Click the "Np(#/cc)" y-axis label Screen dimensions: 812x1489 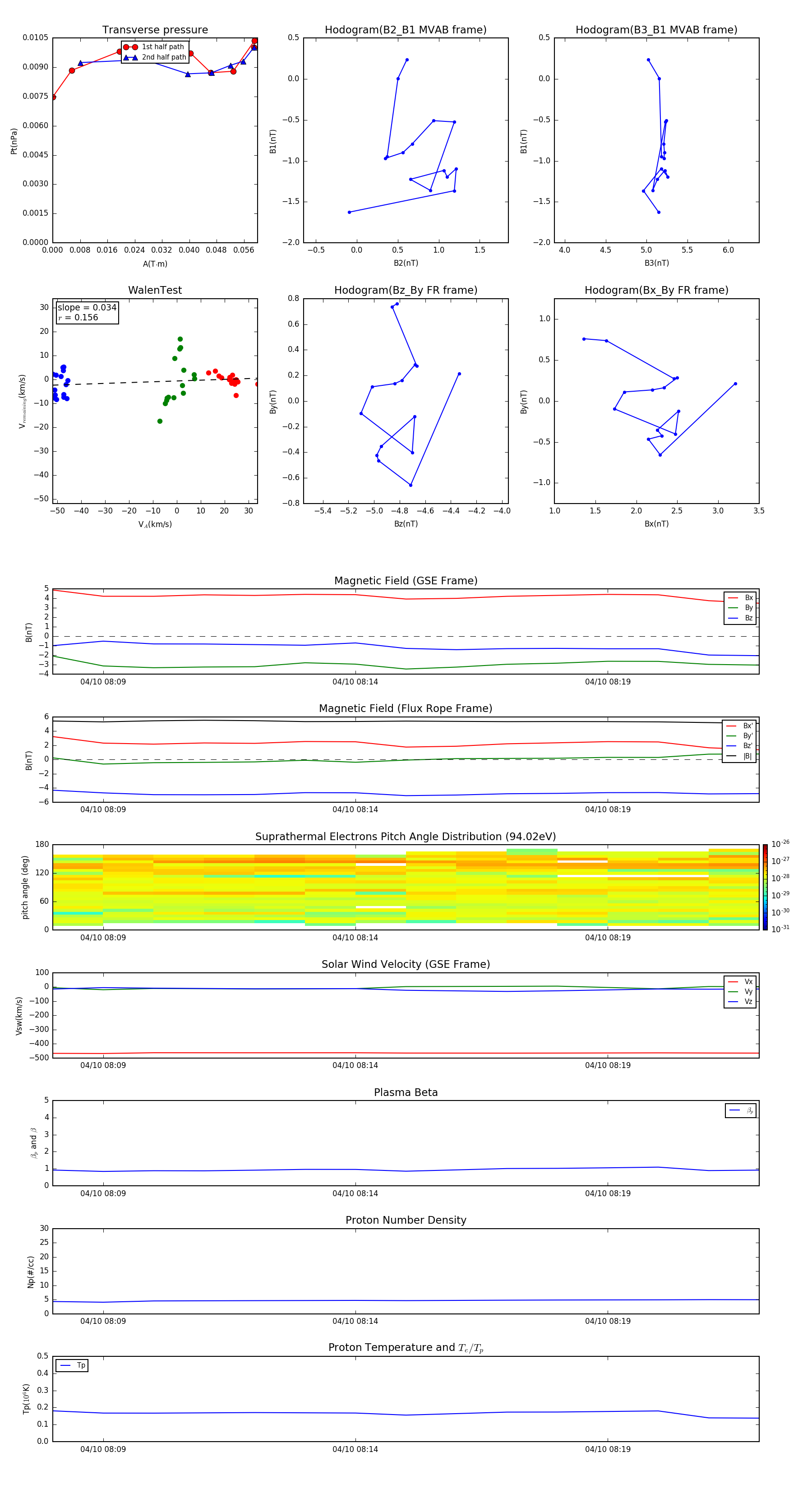tap(31, 1271)
